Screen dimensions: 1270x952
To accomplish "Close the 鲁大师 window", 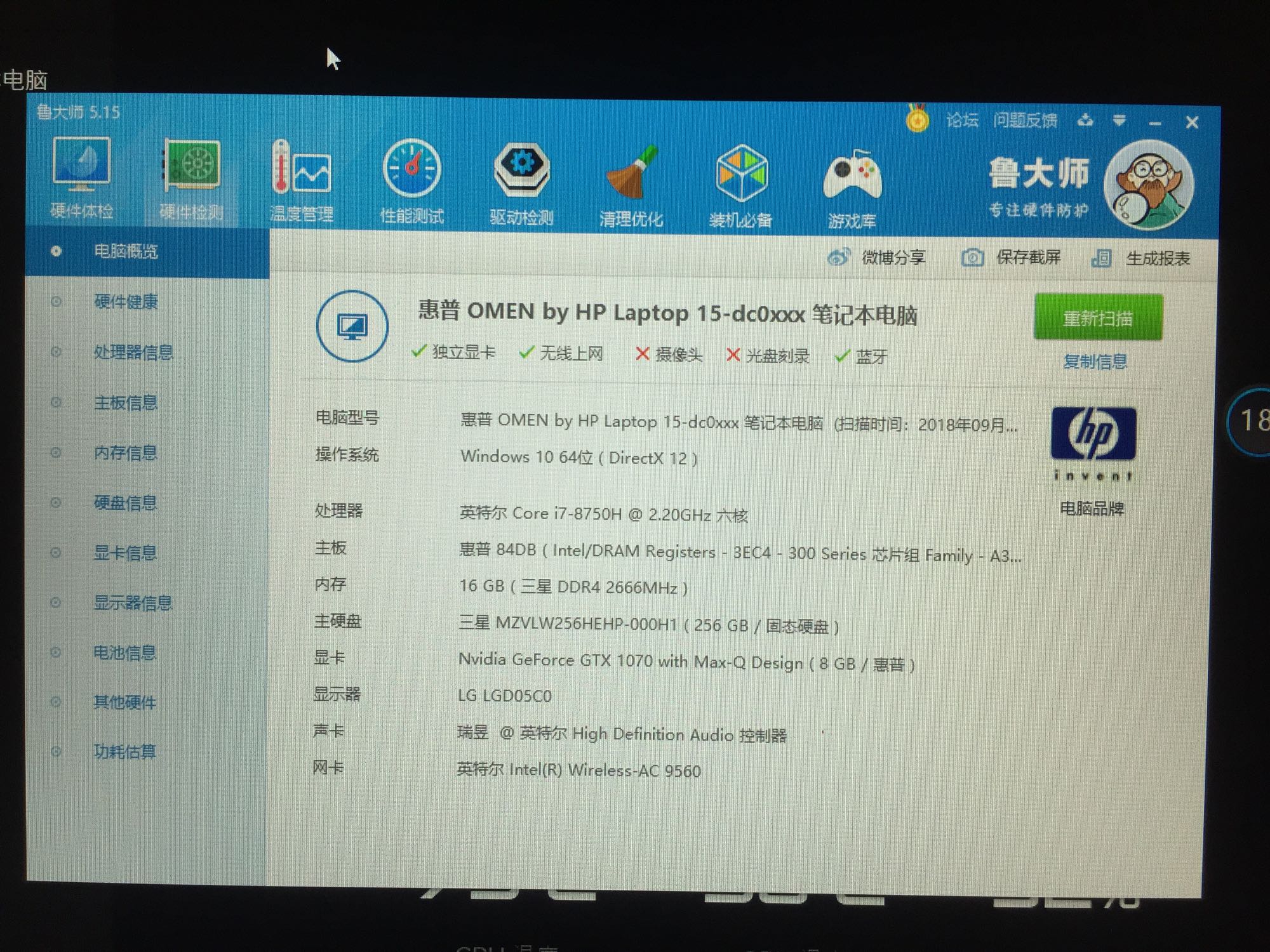I will point(1192,122).
